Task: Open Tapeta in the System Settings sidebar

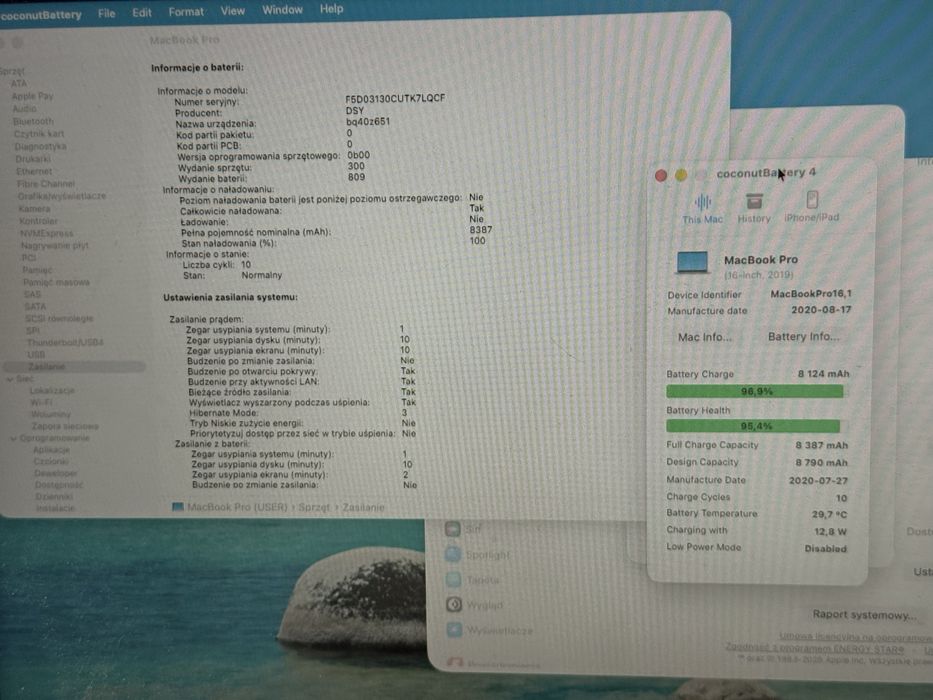Action: click(x=472, y=579)
